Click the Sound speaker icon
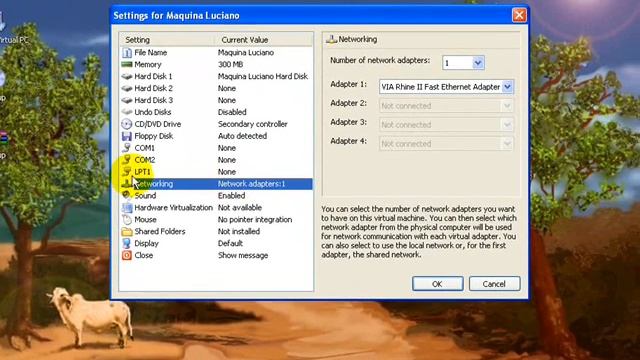Viewport: 640px width, 360px height. (127, 196)
